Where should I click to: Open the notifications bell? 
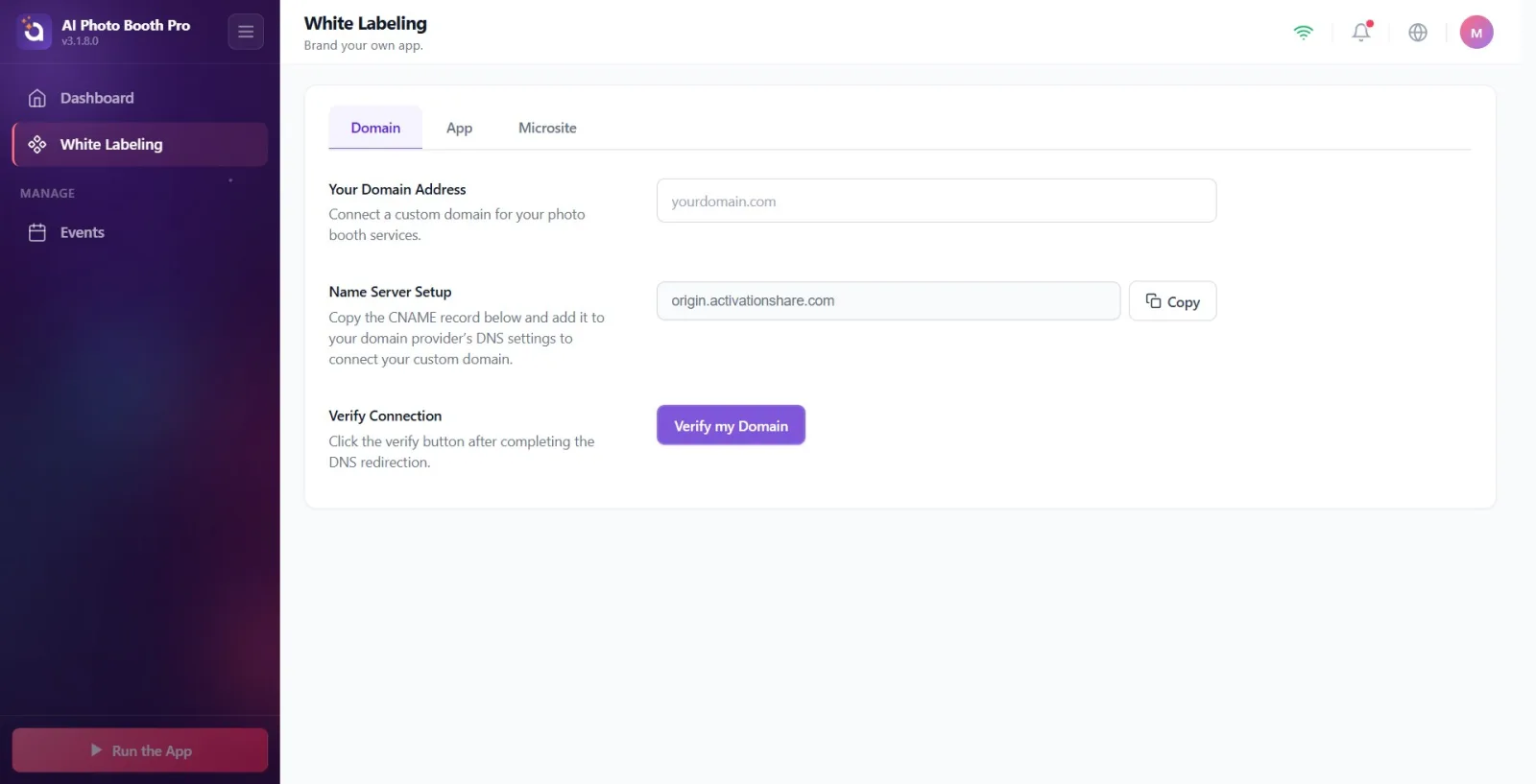point(1361,32)
